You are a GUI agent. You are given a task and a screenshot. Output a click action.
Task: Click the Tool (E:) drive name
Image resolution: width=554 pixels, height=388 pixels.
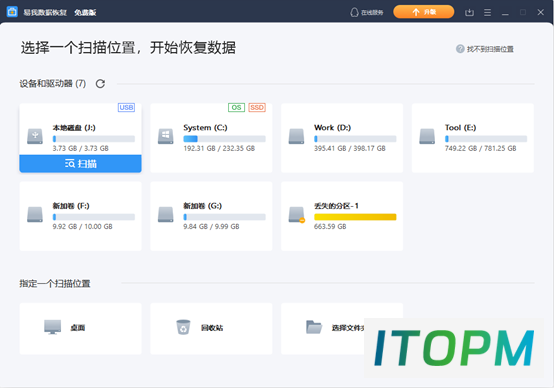(460, 128)
